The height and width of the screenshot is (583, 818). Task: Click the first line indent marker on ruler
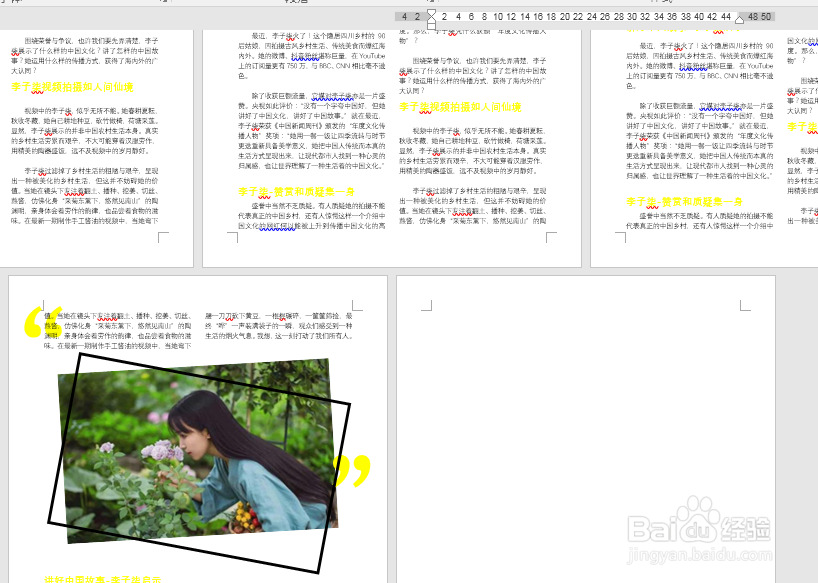pyautogui.click(x=431, y=13)
